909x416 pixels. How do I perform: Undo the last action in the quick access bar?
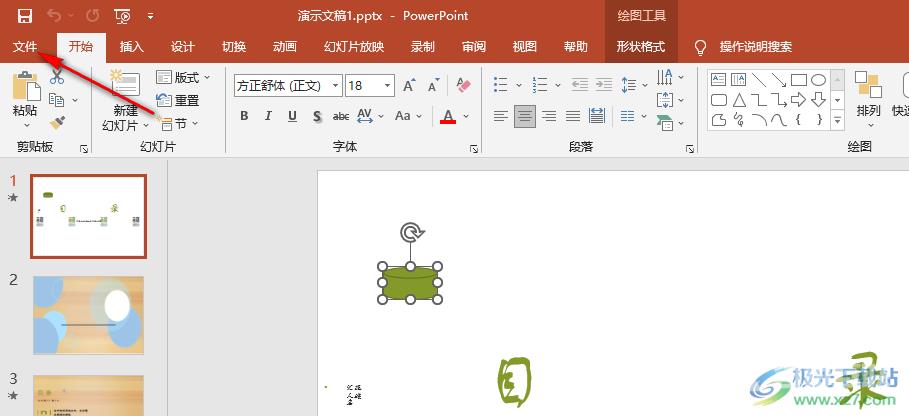54,16
